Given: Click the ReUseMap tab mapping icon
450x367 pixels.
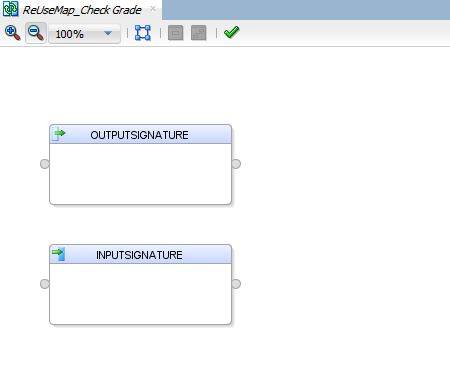Looking at the screenshot, I should pyautogui.click(x=10, y=9).
